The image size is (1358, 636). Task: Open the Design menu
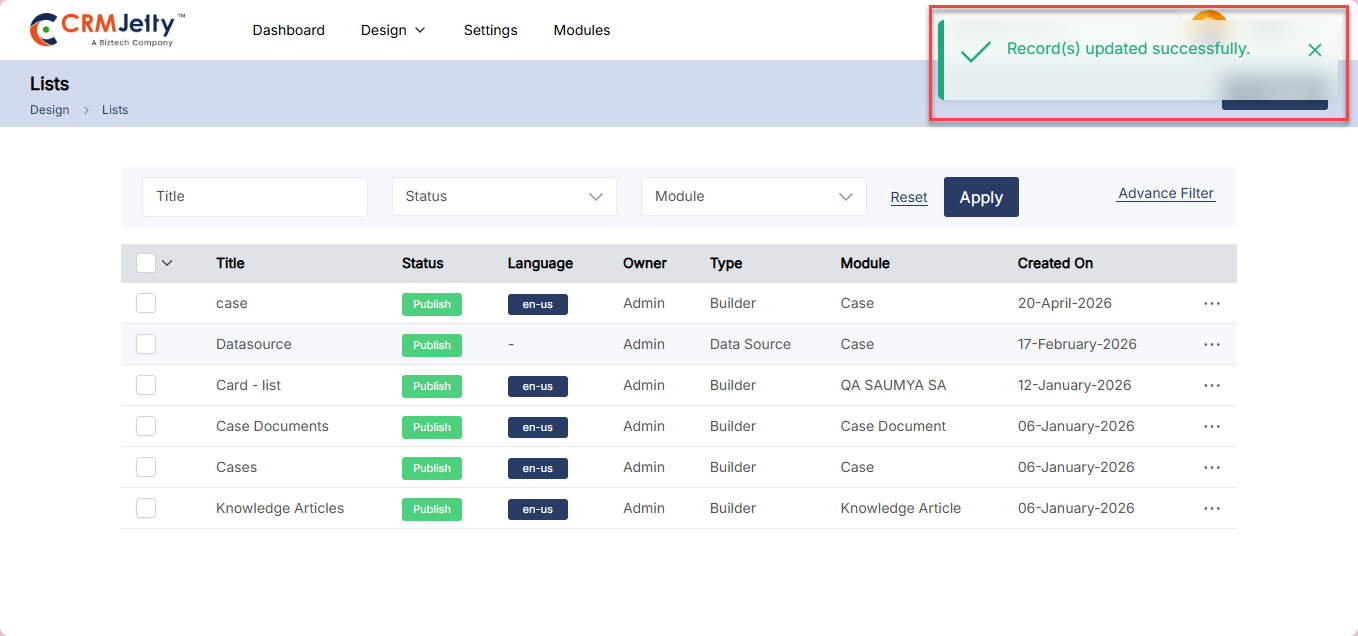point(393,30)
